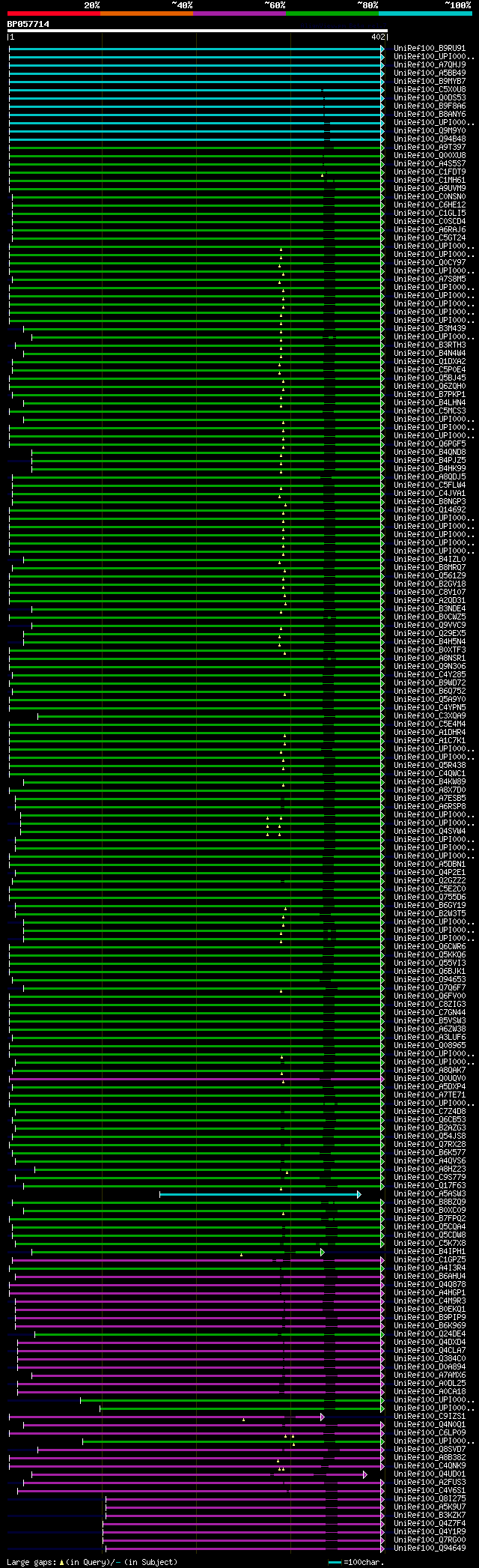Click label UniRef100_C1FDT9

click(430, 172)
